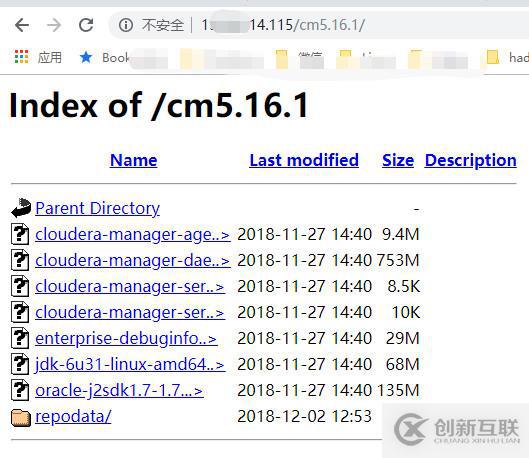Image resolution: width=529 pixels, height=458 pixels.
Task: Download the cloudera-manager-age file link
Action: click(x=133, y=234)
